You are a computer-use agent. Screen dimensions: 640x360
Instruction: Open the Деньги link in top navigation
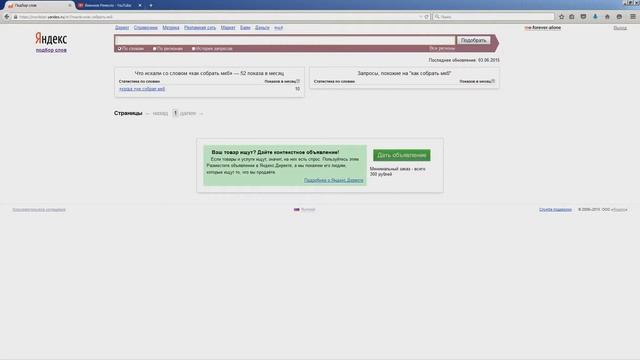[262, 28]
